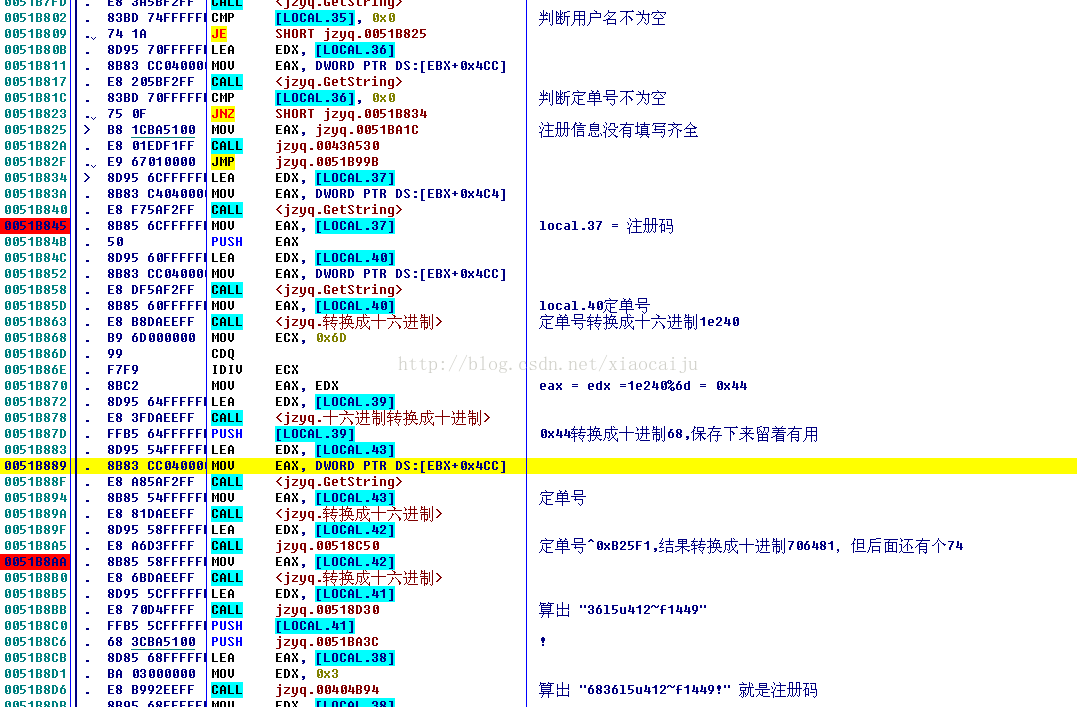Click address 0051B8D6 in the address column
This screenshot has height=707, width=1077.
point(36,689)
